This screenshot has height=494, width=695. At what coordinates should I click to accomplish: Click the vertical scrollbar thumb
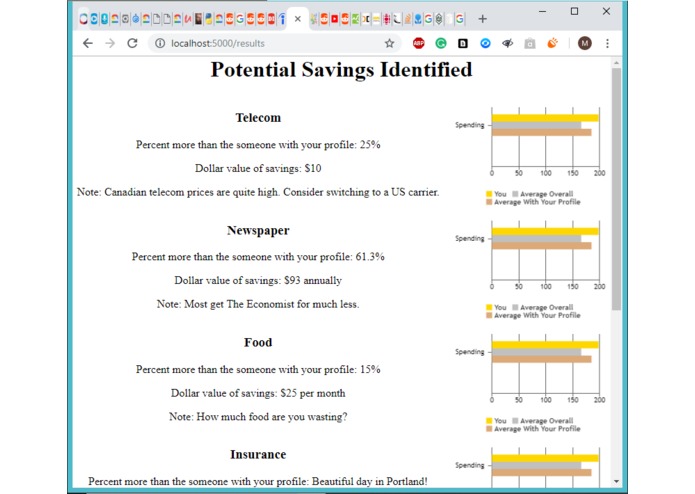pyautogui.click(x=616, y=189)
